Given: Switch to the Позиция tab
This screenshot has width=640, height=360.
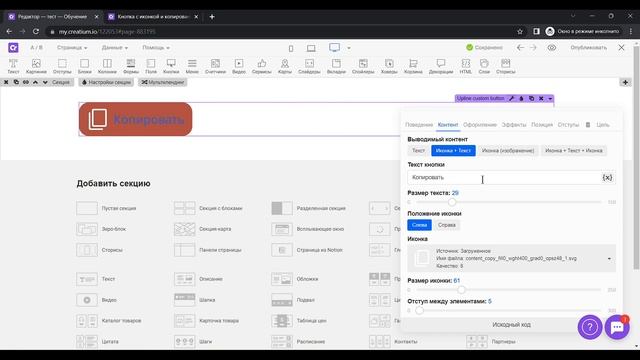Looking at the screenshot, I should pyautogui.click(x=542, y=125).
